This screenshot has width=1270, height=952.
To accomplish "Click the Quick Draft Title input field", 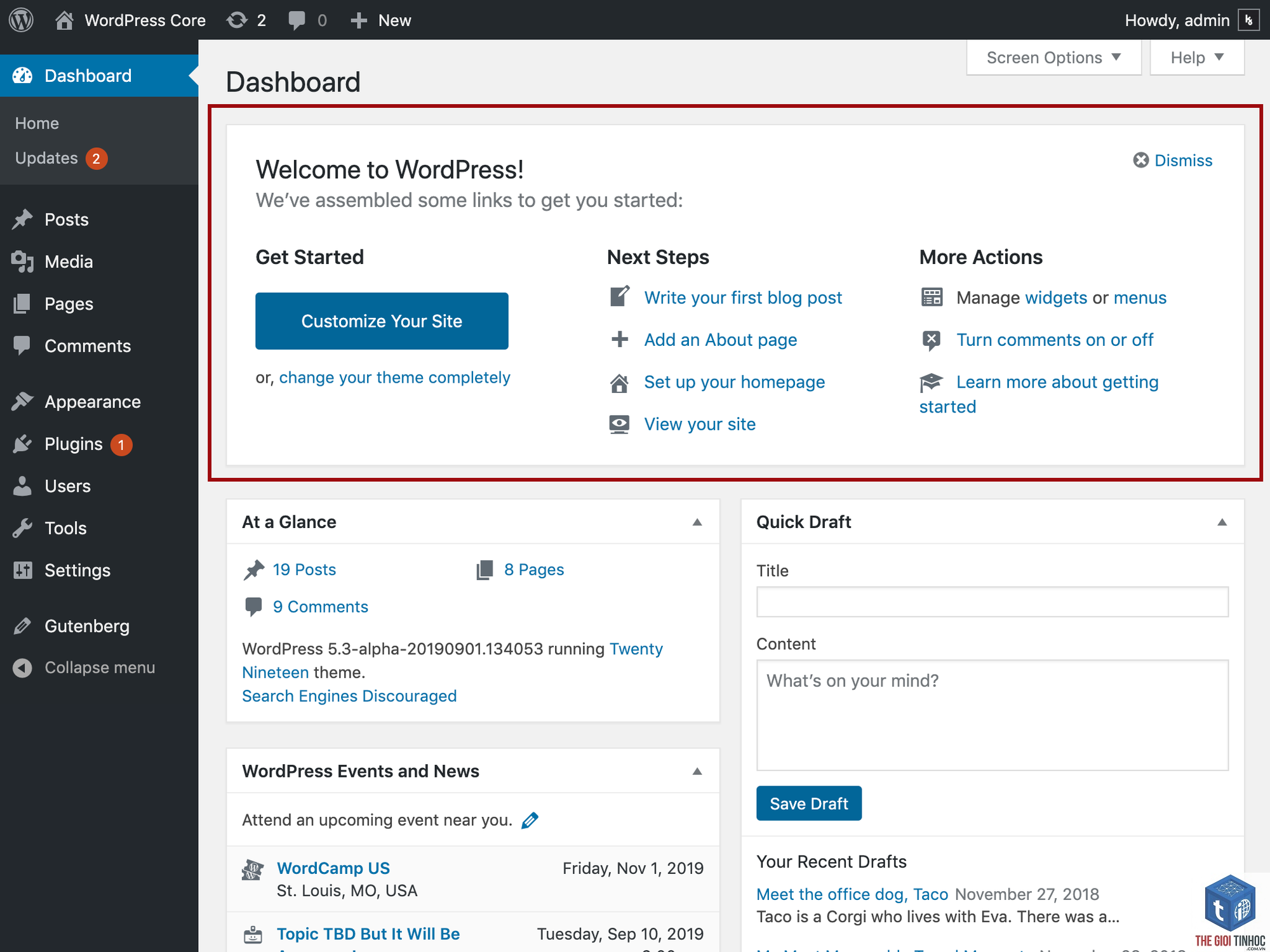I will (x=993, y=602).
